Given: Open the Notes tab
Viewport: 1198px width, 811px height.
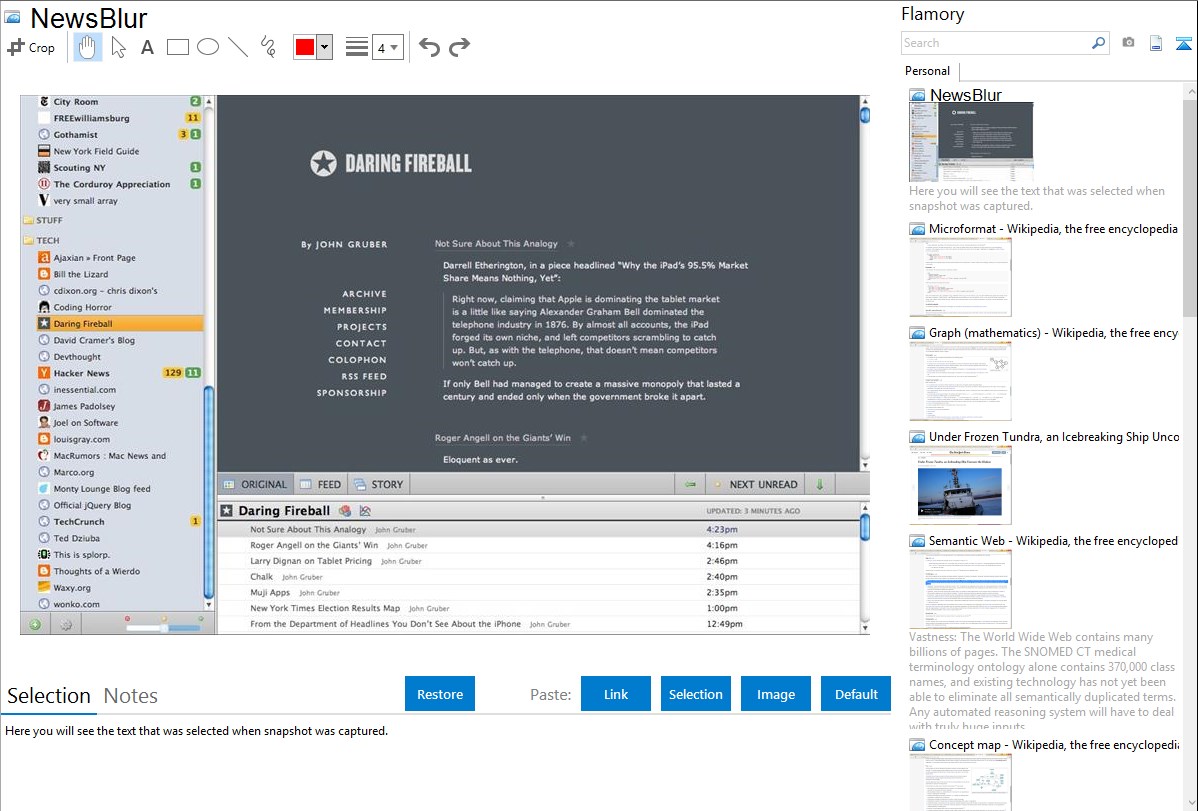Looking at the screenshot, I should click(x=131, y=696).
